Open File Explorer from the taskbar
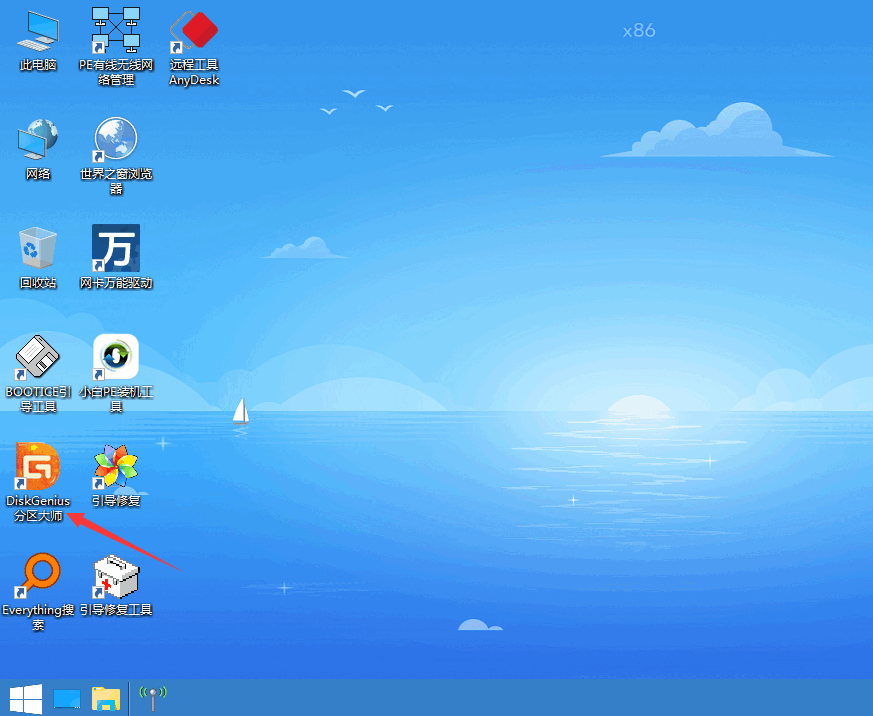The width and height of the screenshot is (873, 716). pyautogui.click(x=104, y=699)
